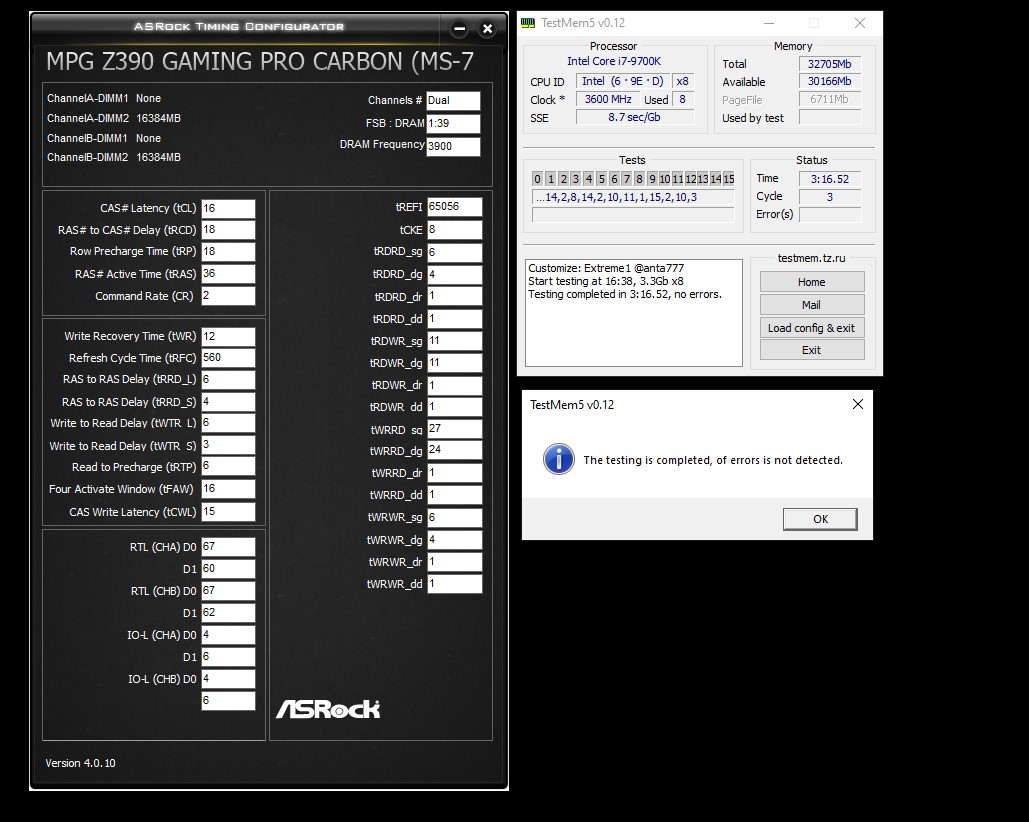
Task: Close the ASRock Timing Configurator window
Action: point(487,28)
